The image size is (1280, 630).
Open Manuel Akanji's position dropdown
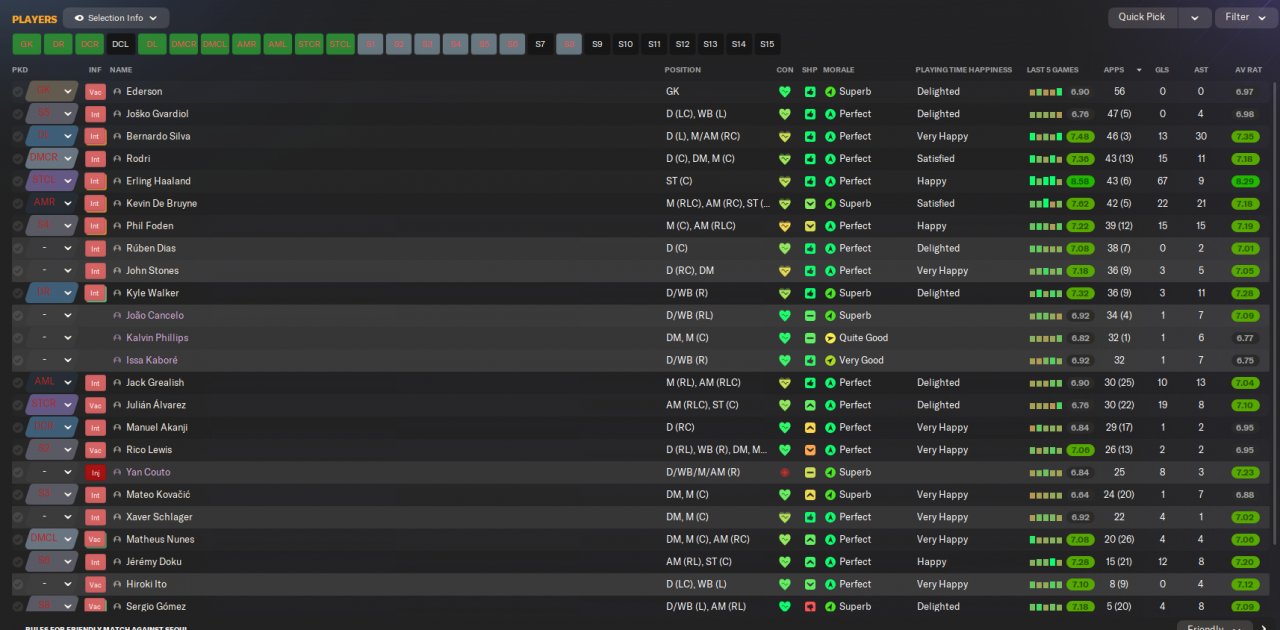68,427
